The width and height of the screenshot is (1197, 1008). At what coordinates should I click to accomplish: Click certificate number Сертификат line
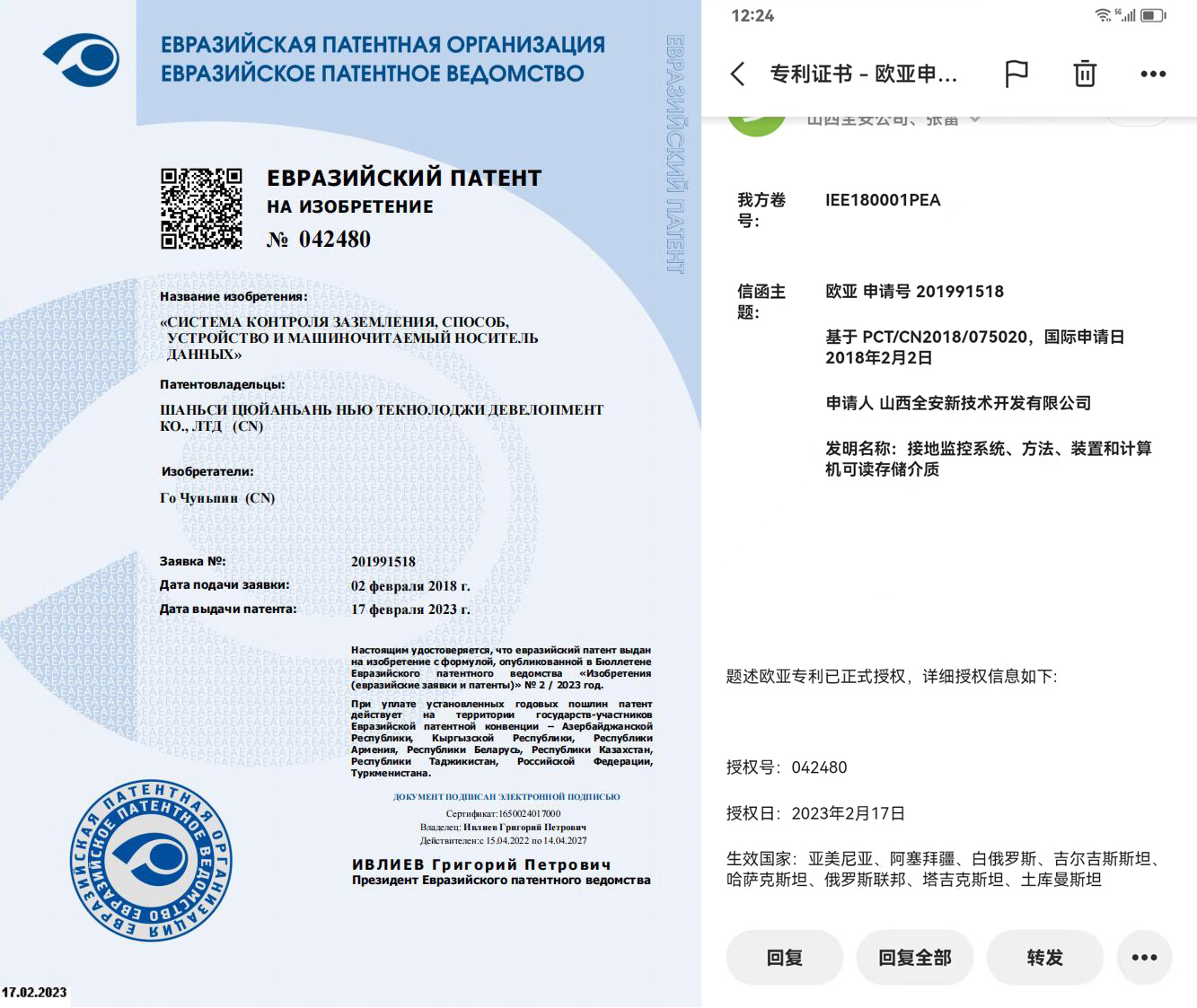pos(503,814)
